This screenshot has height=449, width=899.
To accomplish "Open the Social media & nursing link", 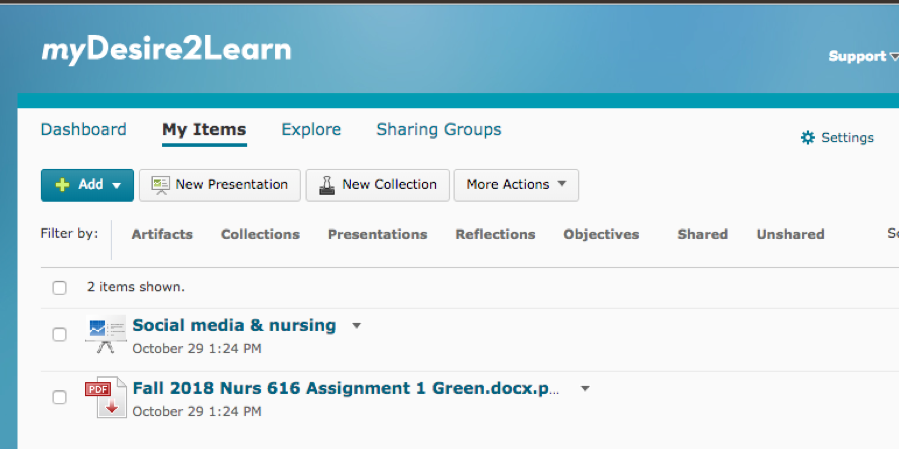I will tap(234, 326).
